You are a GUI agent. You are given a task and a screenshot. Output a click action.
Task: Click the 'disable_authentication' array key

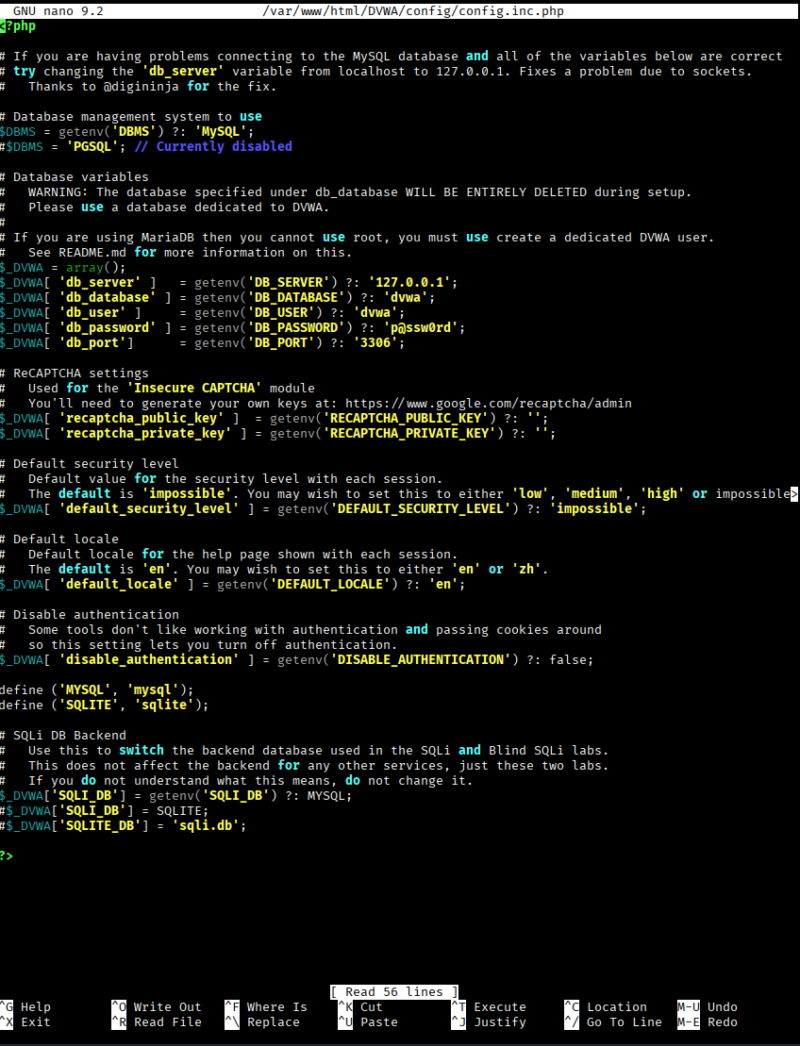click(149, 660)
